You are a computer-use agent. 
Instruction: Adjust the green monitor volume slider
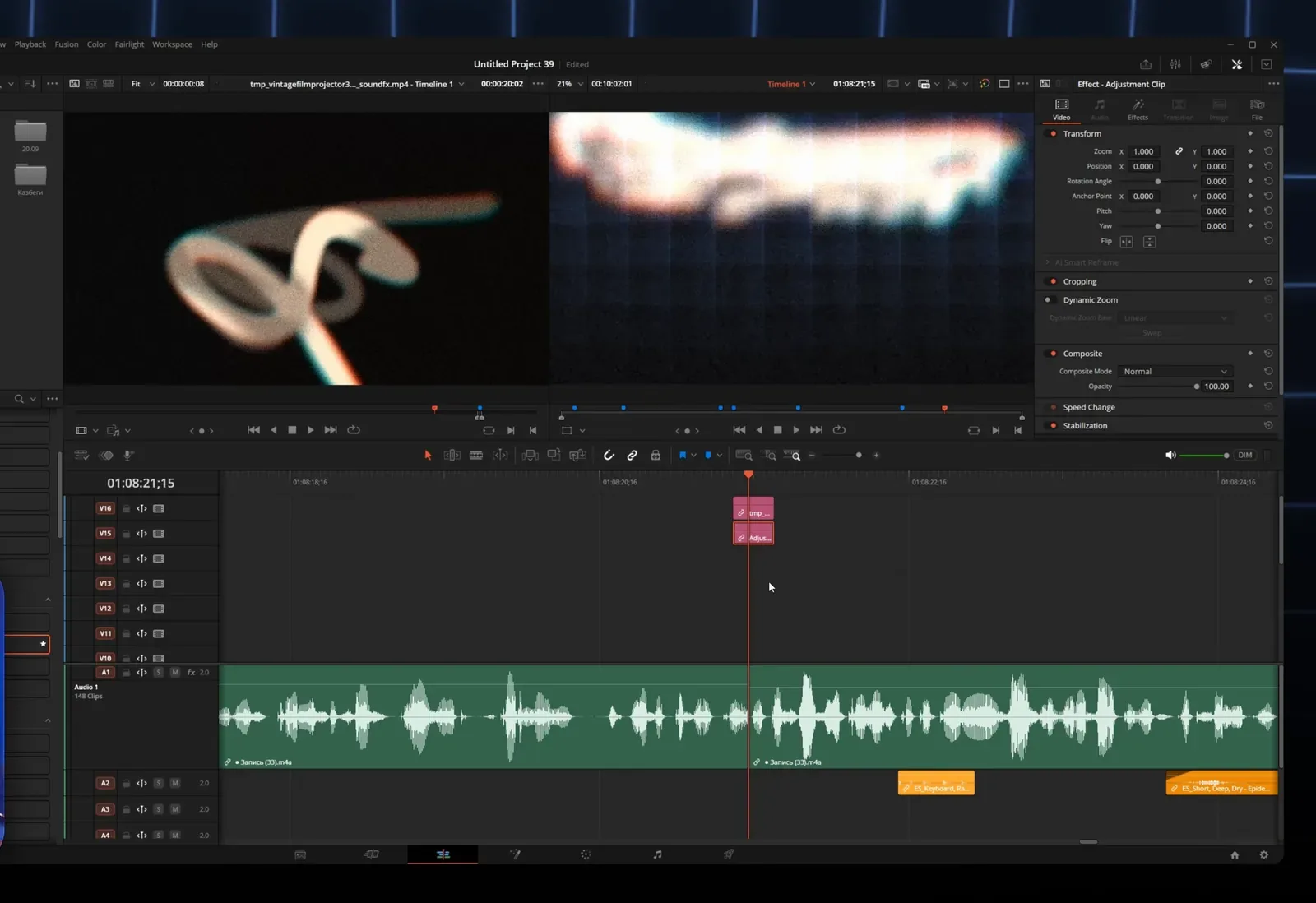1204,455
